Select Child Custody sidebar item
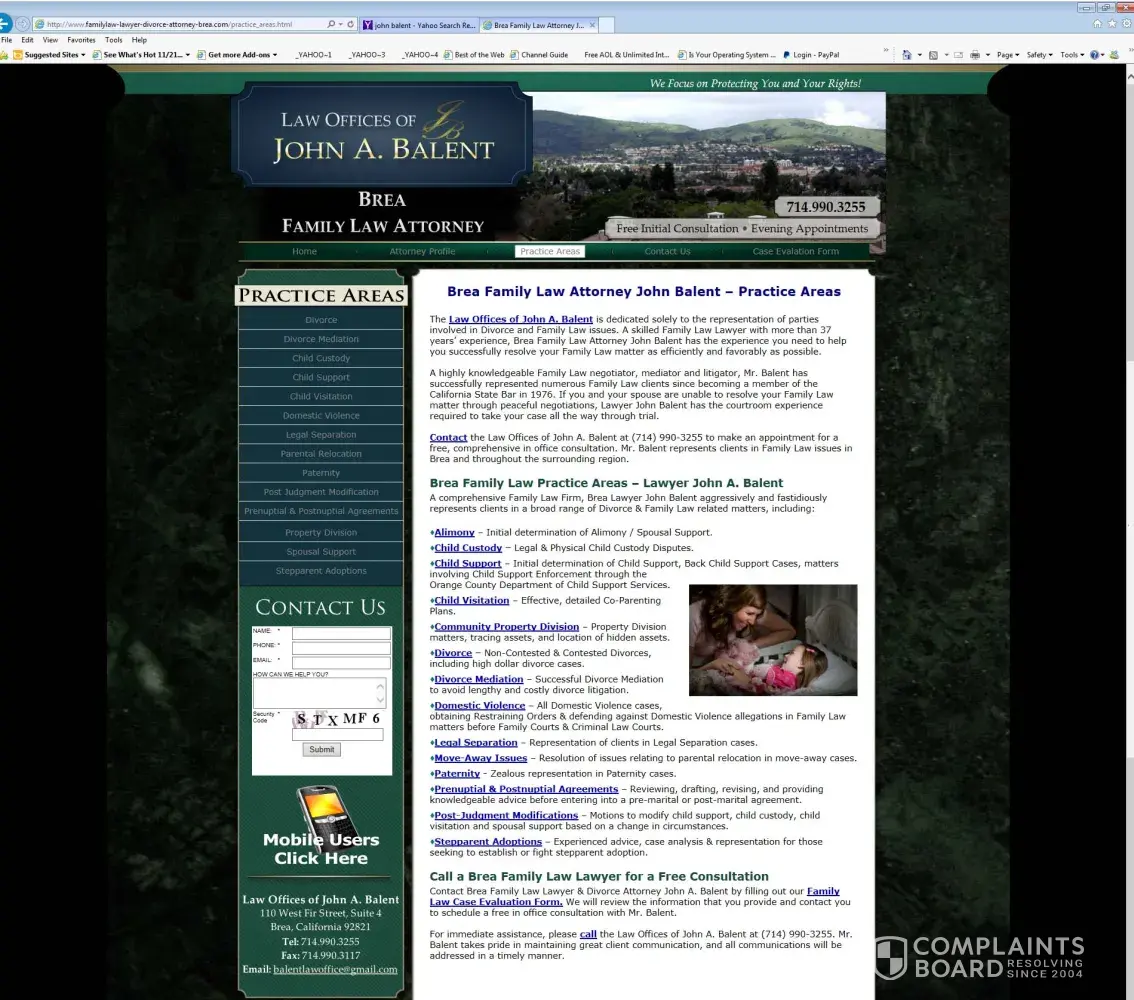This screenshot has width=1134, height=1000. [321, 358]
